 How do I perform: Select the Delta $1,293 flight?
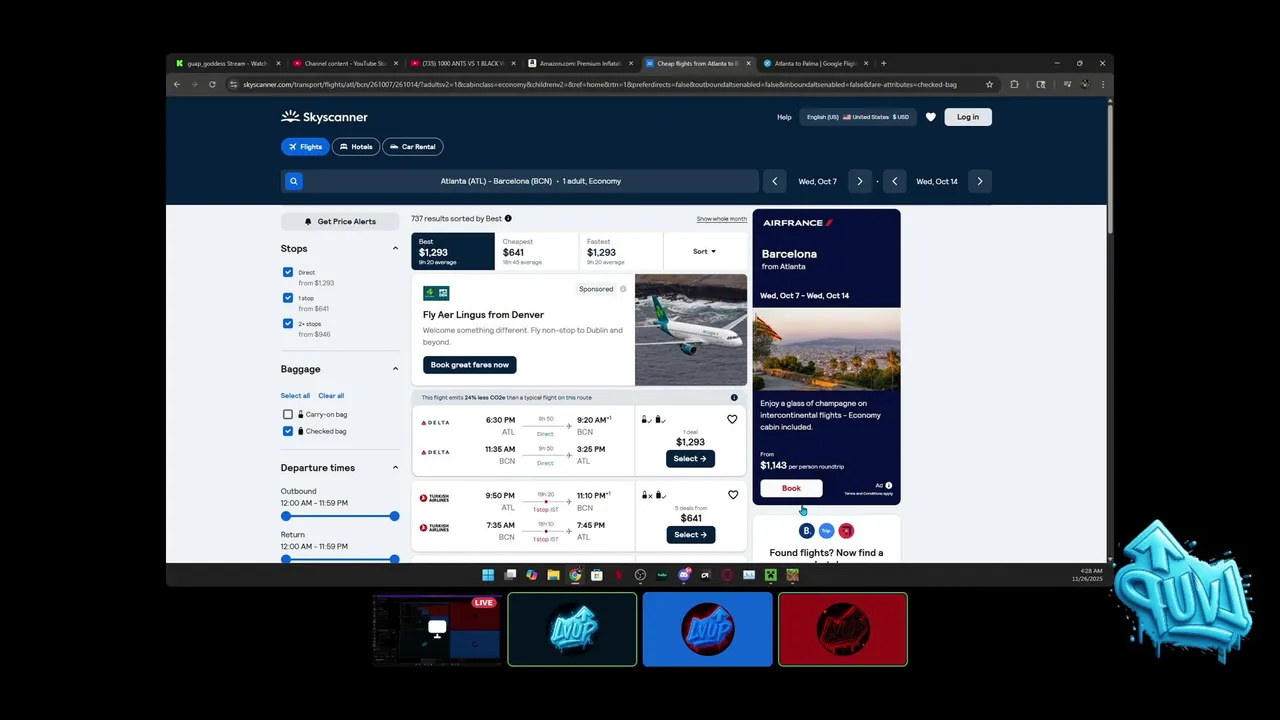tap(690, 459)
